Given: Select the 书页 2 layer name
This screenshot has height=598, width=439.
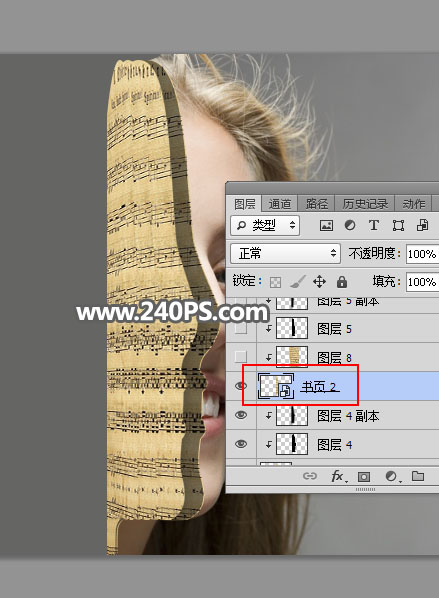Looking at the screenshot, I should tap(319, 387).
